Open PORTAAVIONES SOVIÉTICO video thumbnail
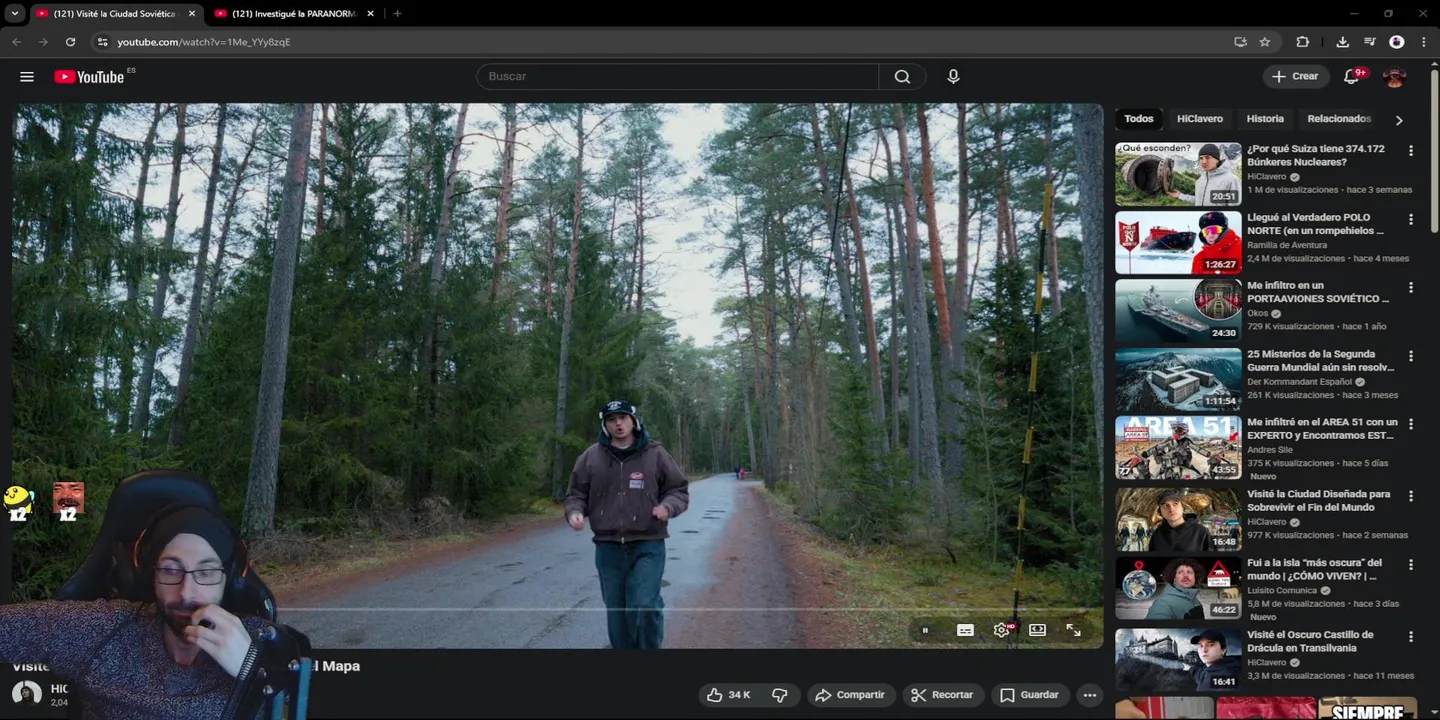Image resolution: width=1440 pixels, height=720 pixels. tap(1178, 310)
